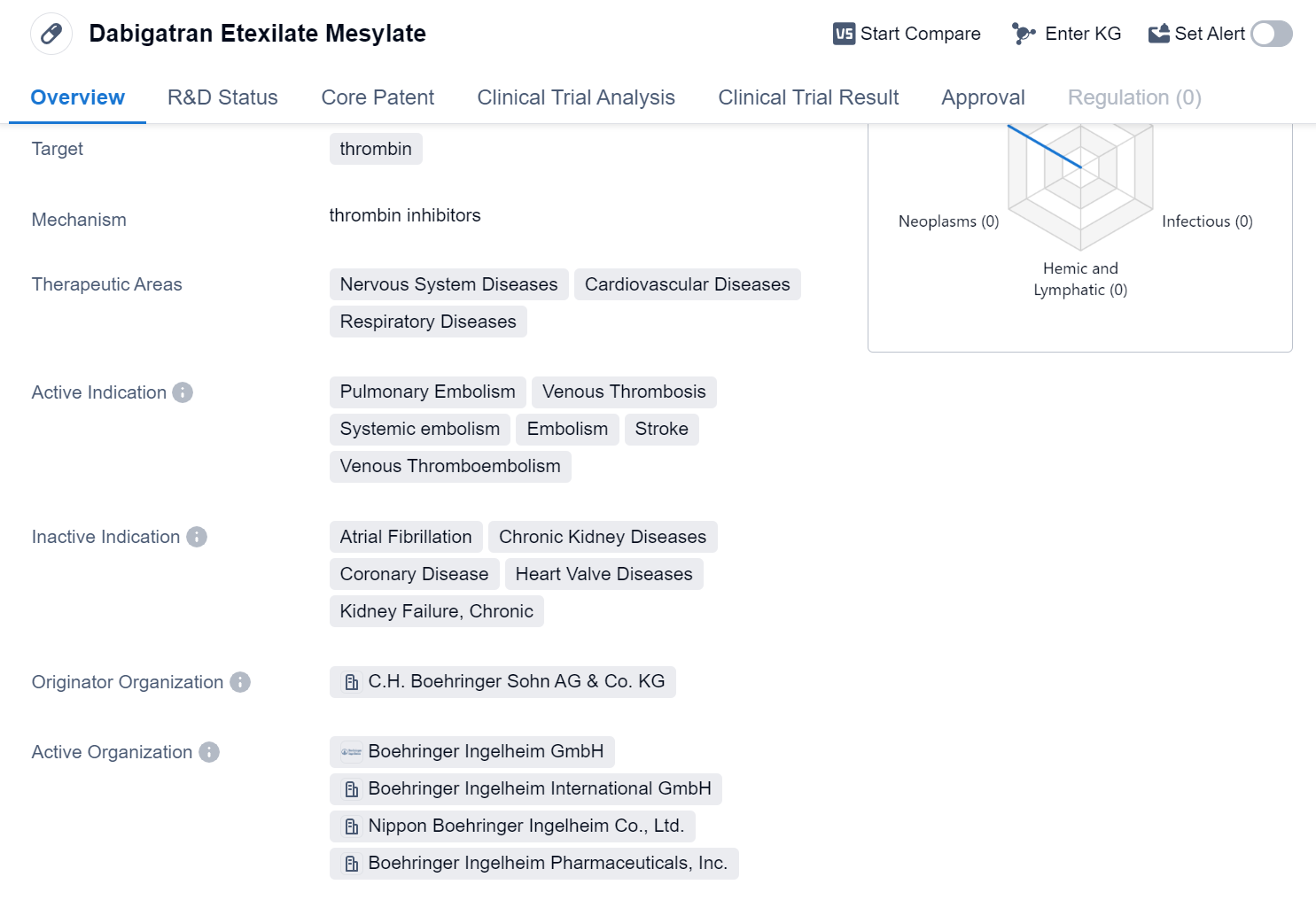
Task: Click info icon next to Inactive Indication
Action: 197,537
